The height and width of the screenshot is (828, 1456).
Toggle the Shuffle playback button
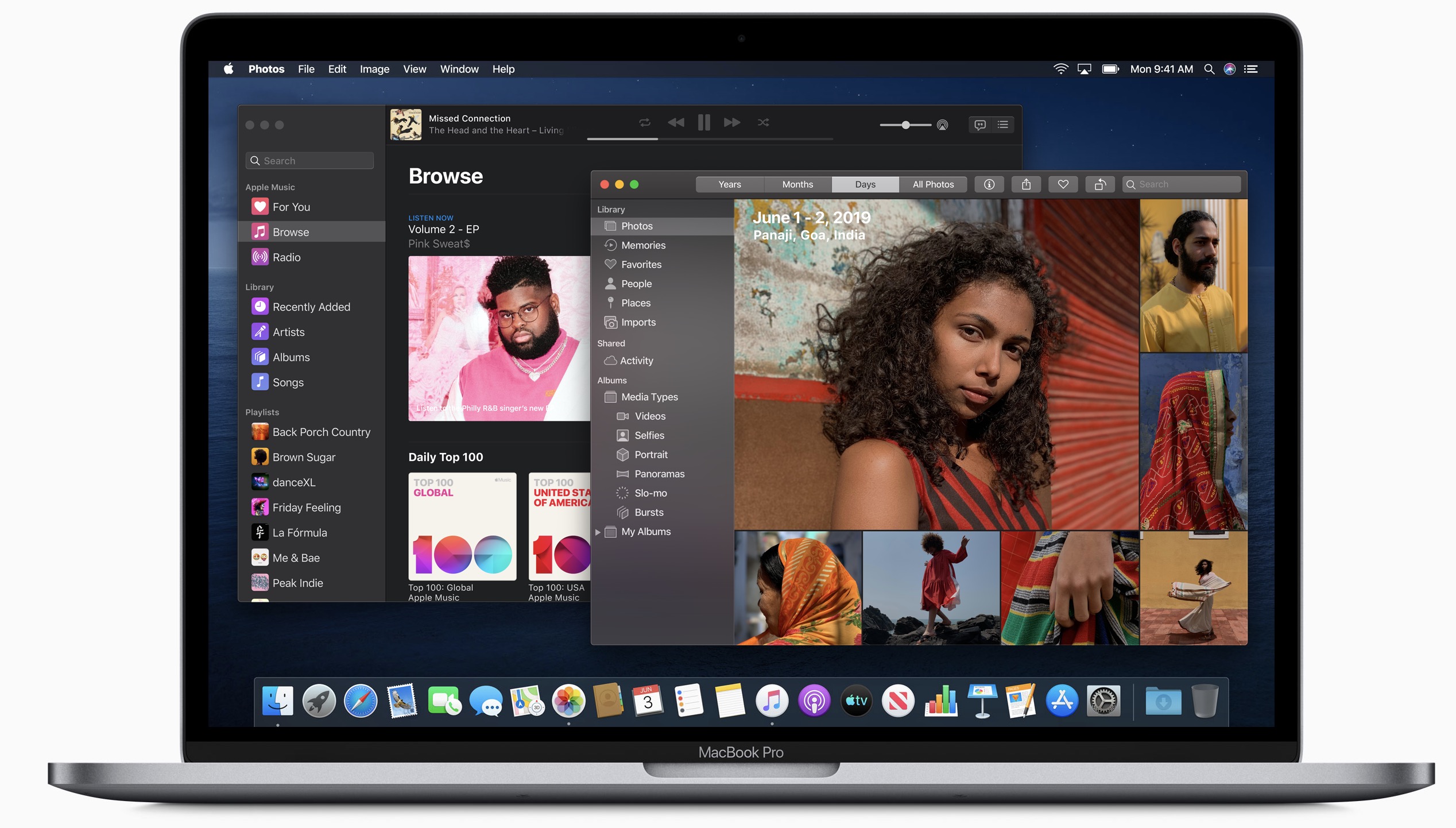click(x=763, y=122)
